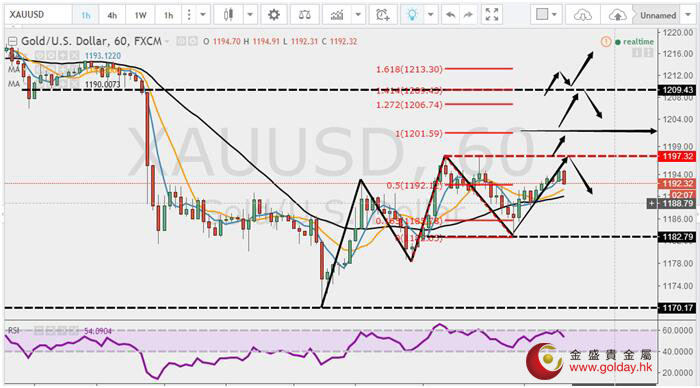This screenshot has height=388, width=700.
Task: Collapse the Gold/U.S. Dollar legend box
Action: (13, 42)
